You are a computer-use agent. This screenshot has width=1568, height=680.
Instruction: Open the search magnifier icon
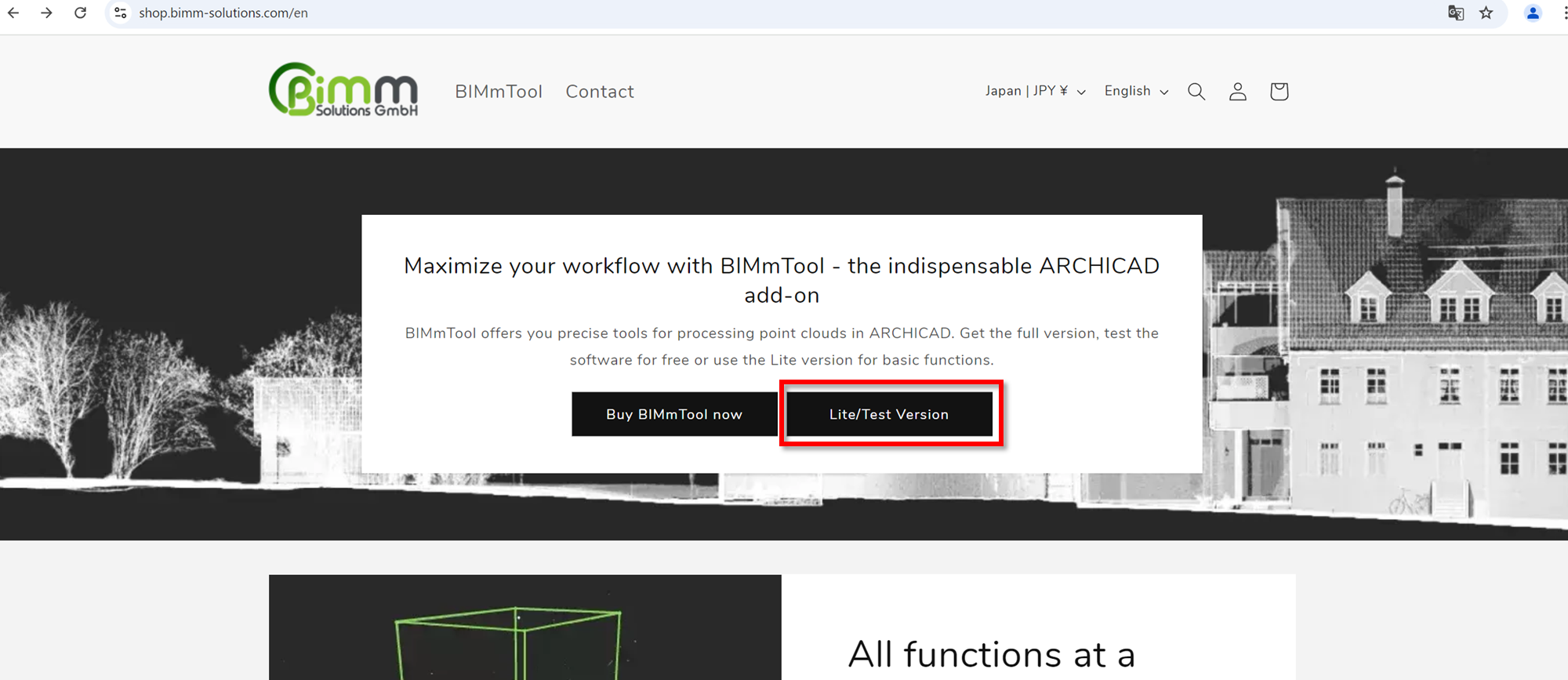1196,92
